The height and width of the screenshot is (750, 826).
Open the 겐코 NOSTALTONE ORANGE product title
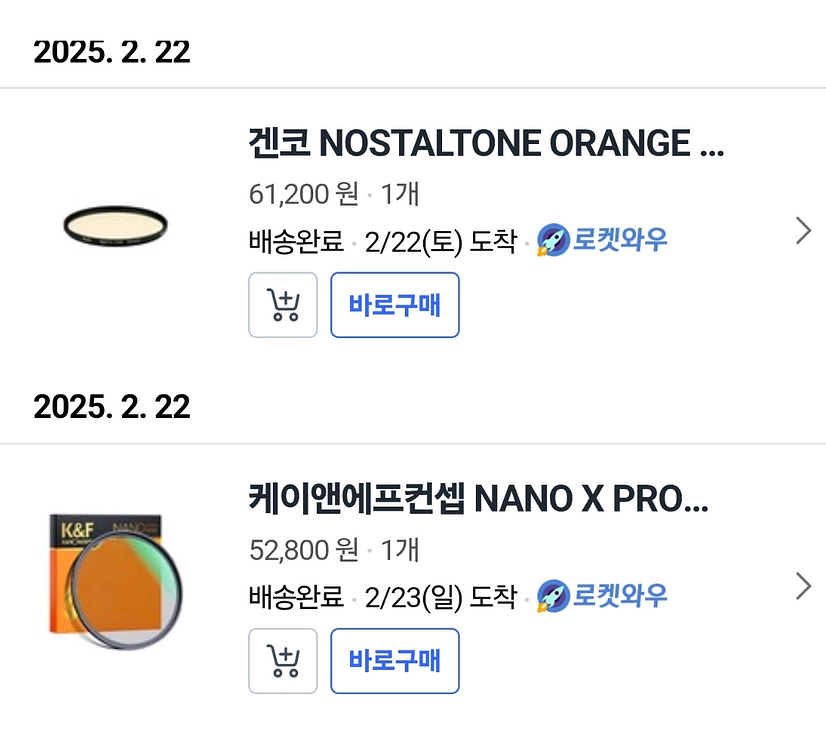click(x=485, y=144)
